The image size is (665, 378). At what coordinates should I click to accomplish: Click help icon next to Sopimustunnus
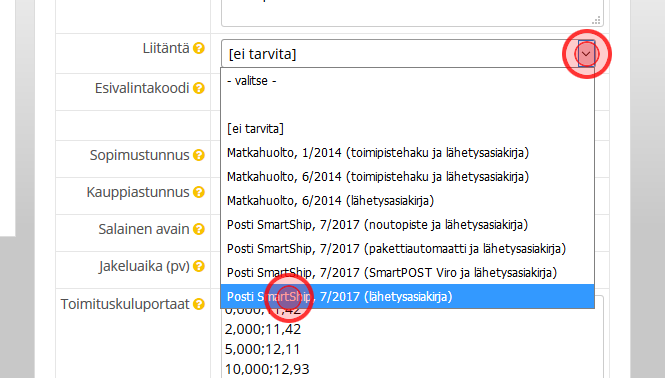click(x=198, y=155)
